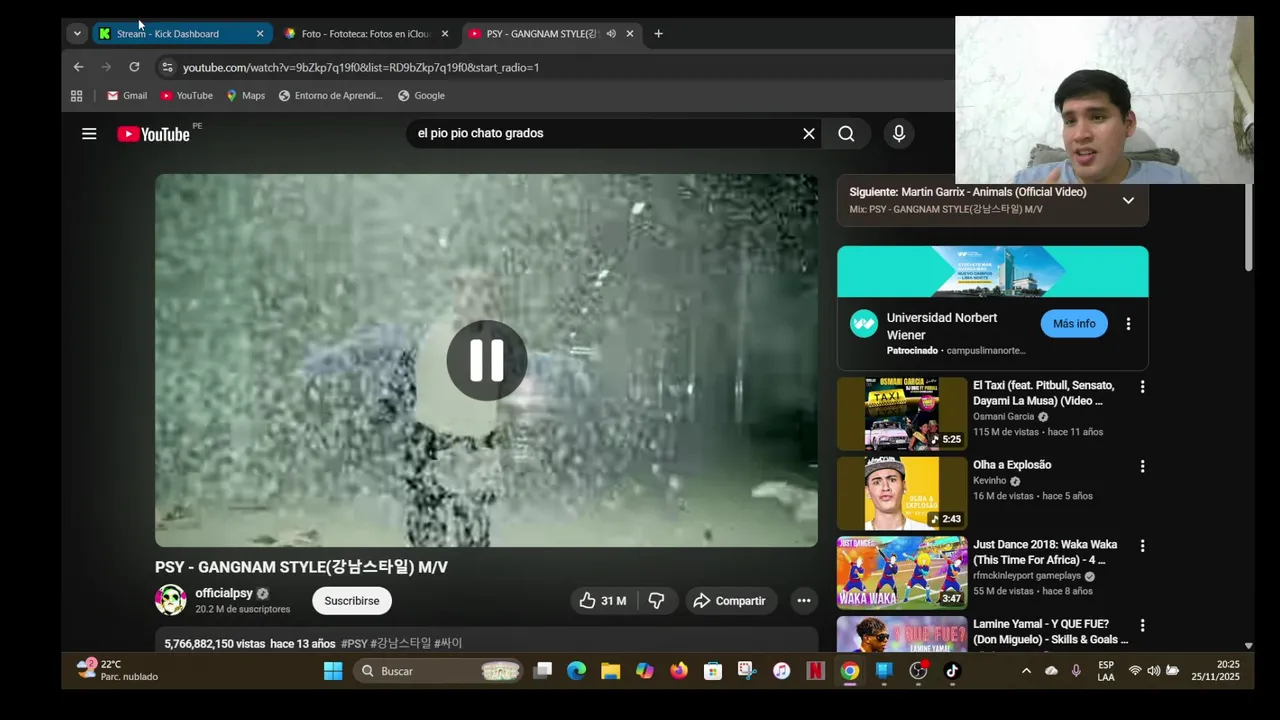Open TikTok from the taskbar
The height and width of the screenshot is (720, 1280).
[x=951, y=671]
